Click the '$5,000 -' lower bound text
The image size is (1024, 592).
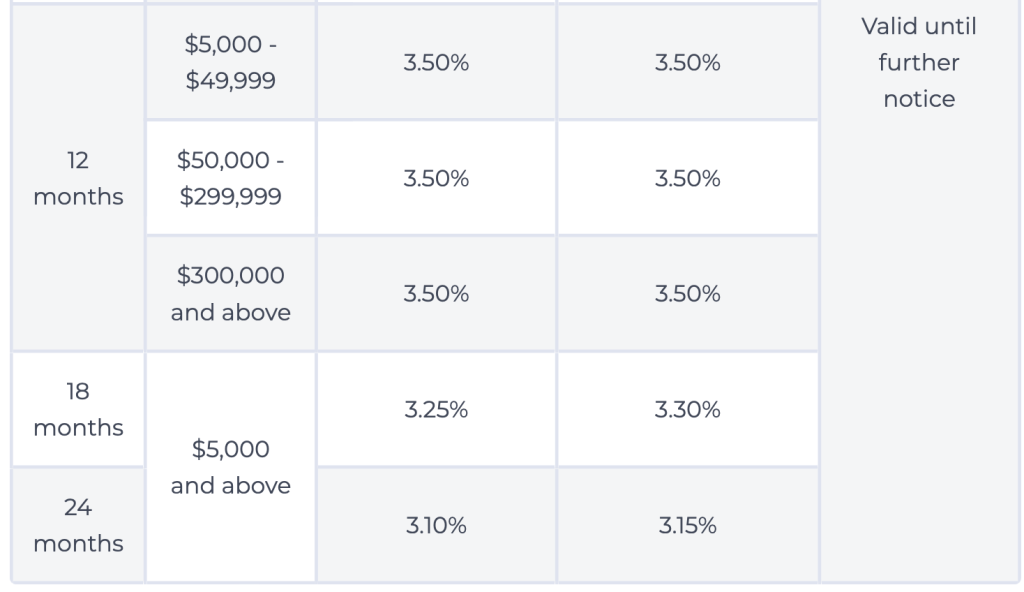[230, 44]
